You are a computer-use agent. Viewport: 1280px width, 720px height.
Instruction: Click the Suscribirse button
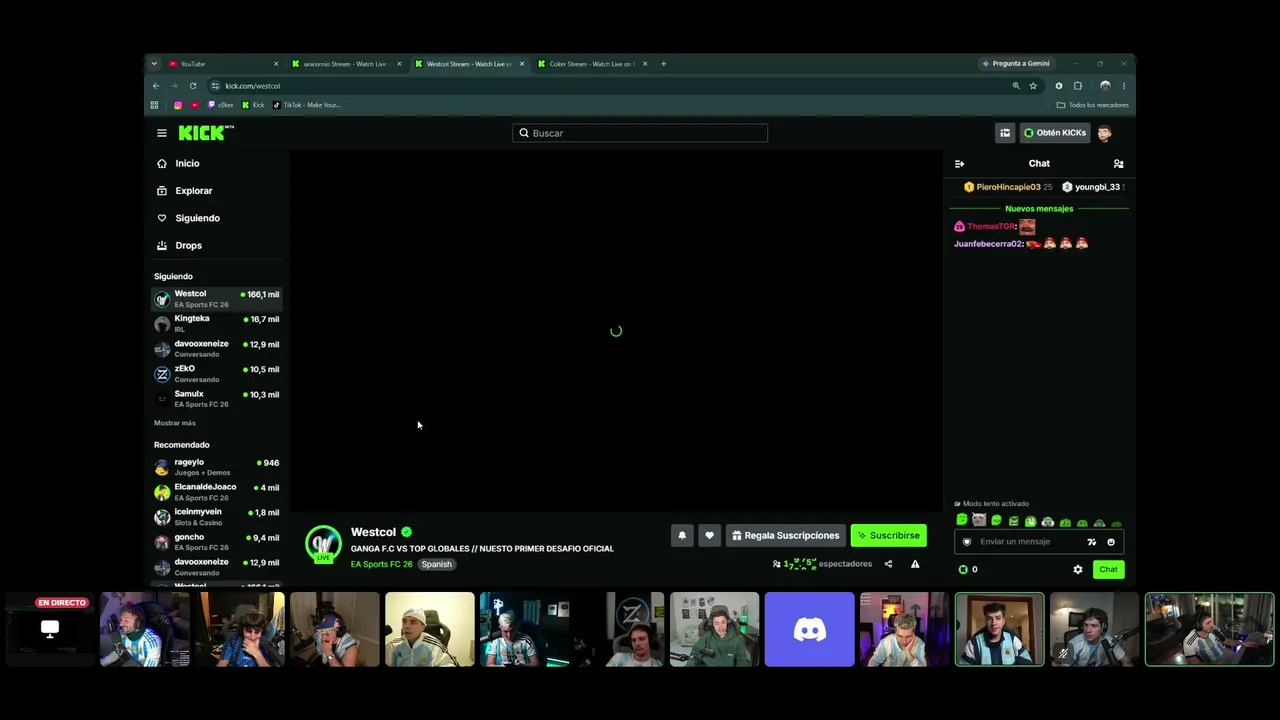tap(888, 535)
